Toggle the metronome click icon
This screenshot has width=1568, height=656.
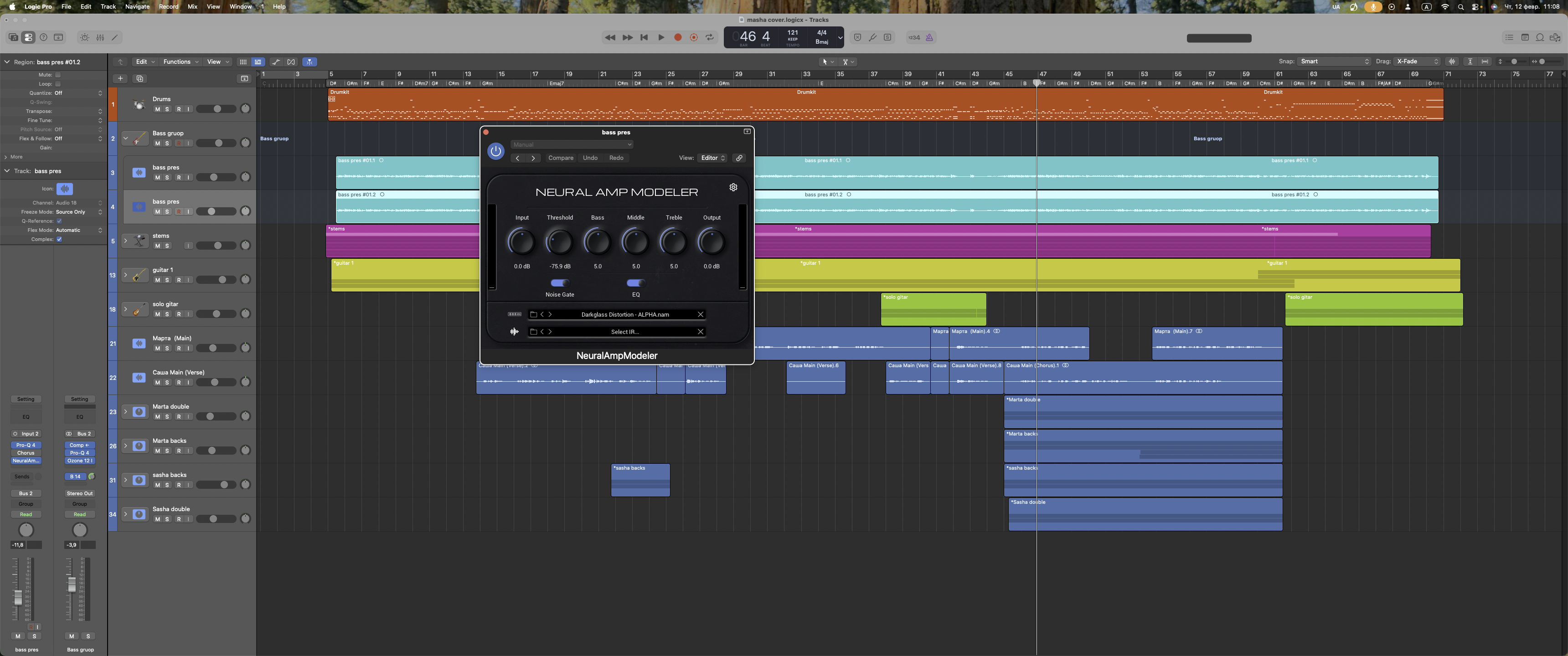[x=929, y=38]
